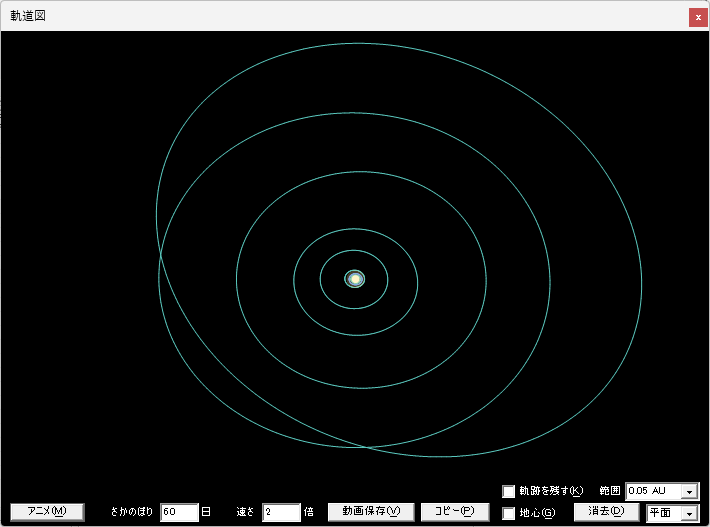710x527 pixels.
Task: Toggle 地心(G) geocentric checkbox
Action: click(x=509, y=513)
